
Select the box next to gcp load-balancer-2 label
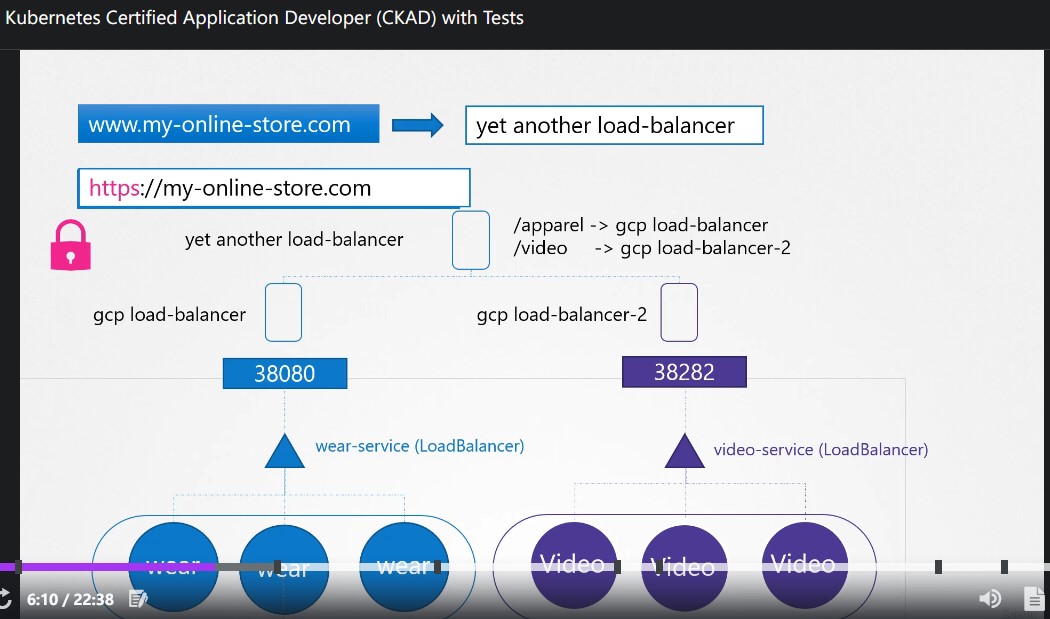click(x=679, y=312)
